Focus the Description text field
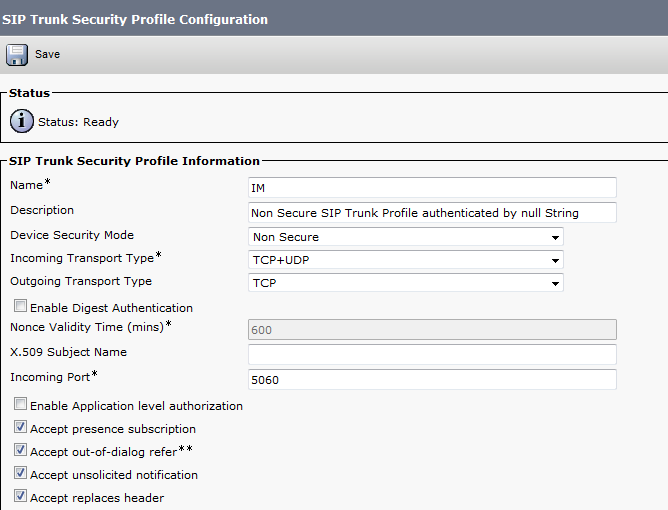The image size is (668, 510). (x=431, y=212)
